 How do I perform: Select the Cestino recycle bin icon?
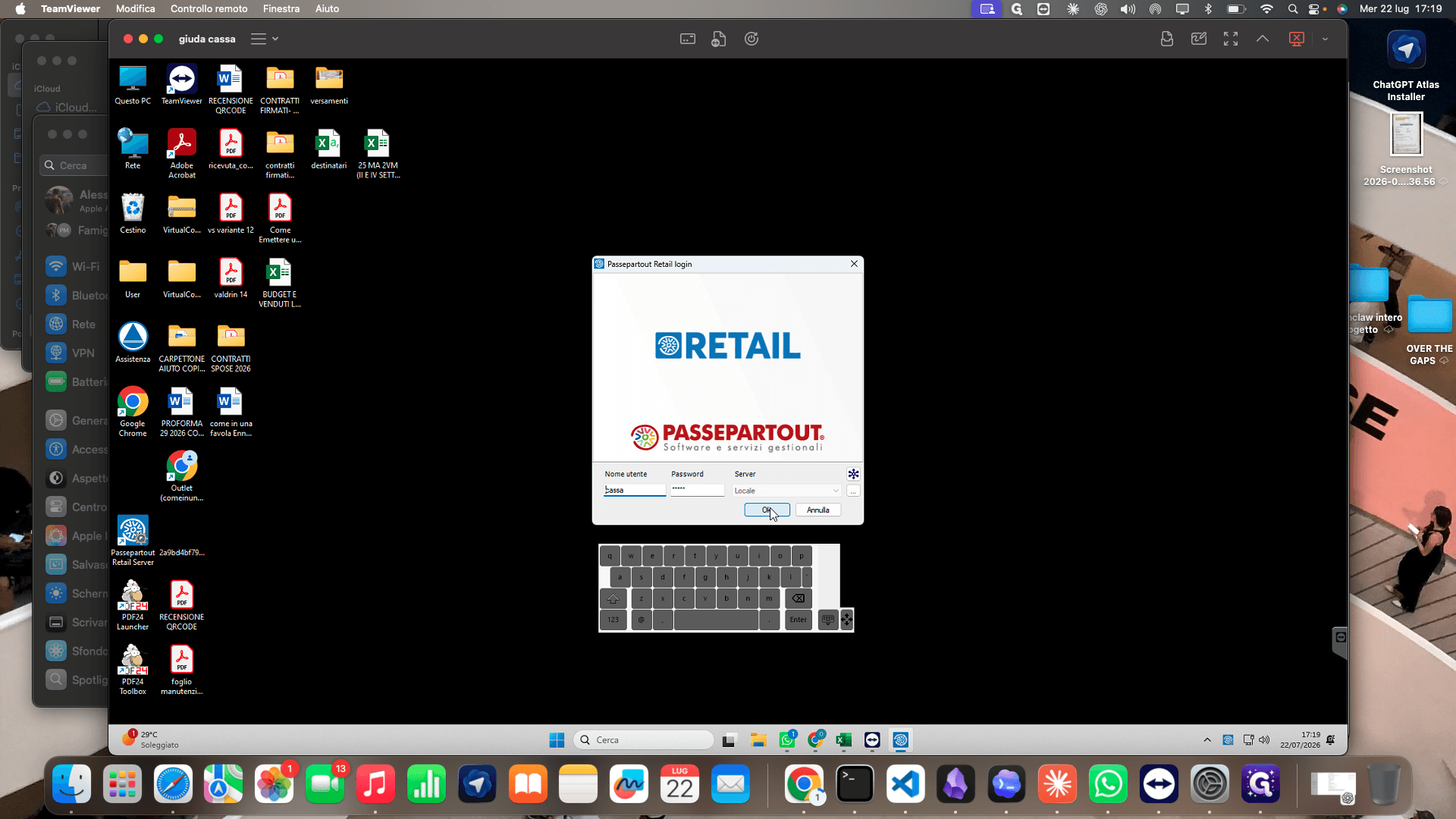[x=133, y=213]
